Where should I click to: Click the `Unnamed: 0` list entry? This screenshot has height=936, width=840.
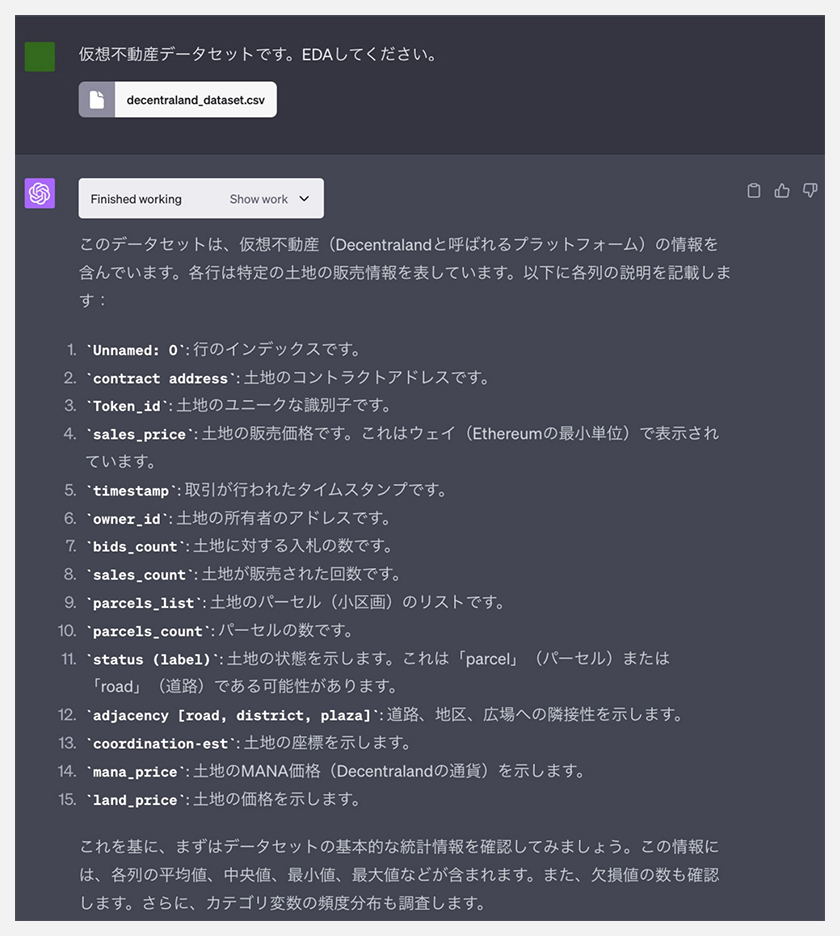click(223, 350)
